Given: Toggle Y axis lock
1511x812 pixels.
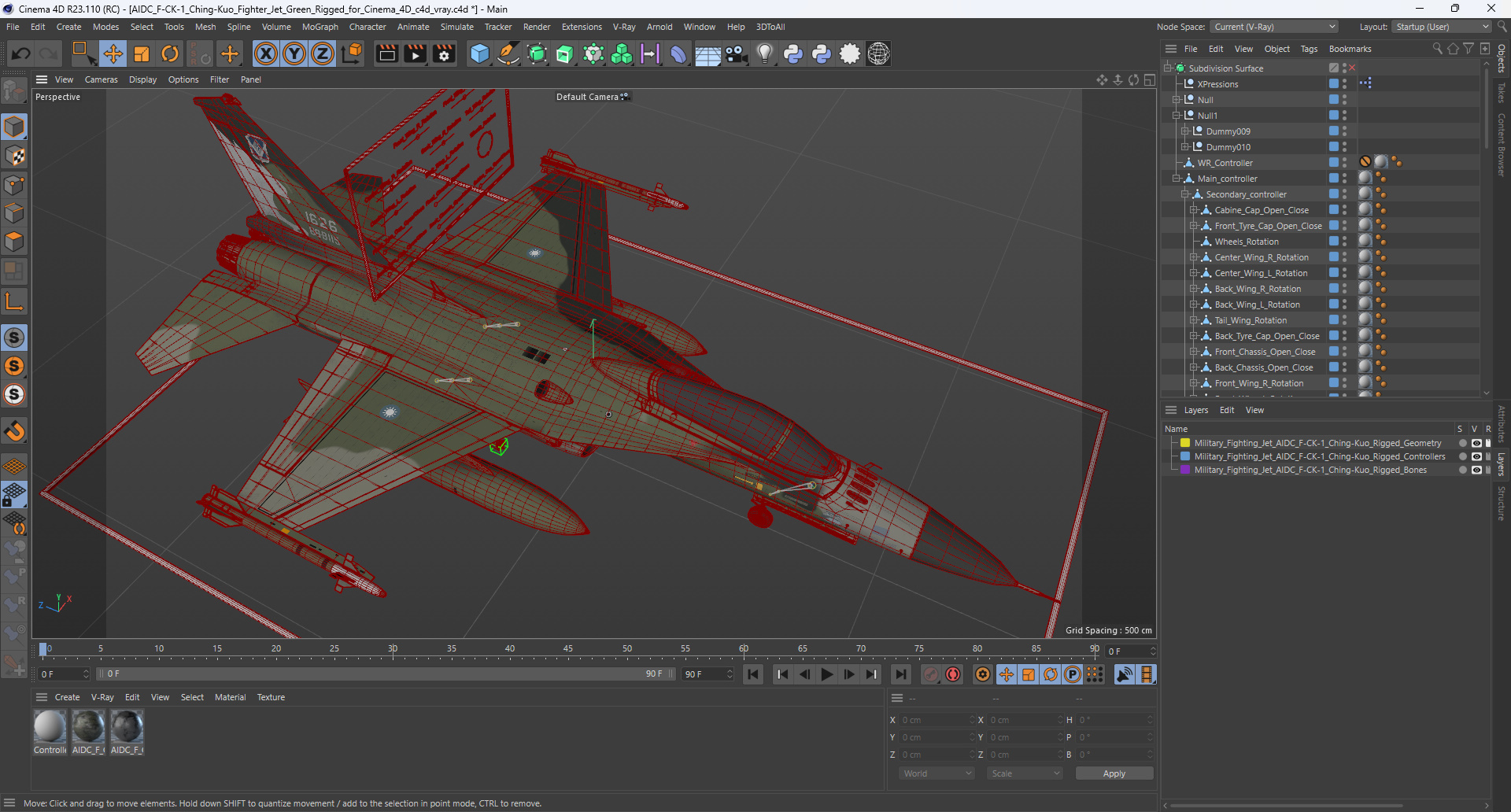Looking at the screenshot, I should [x=294, y=54].
